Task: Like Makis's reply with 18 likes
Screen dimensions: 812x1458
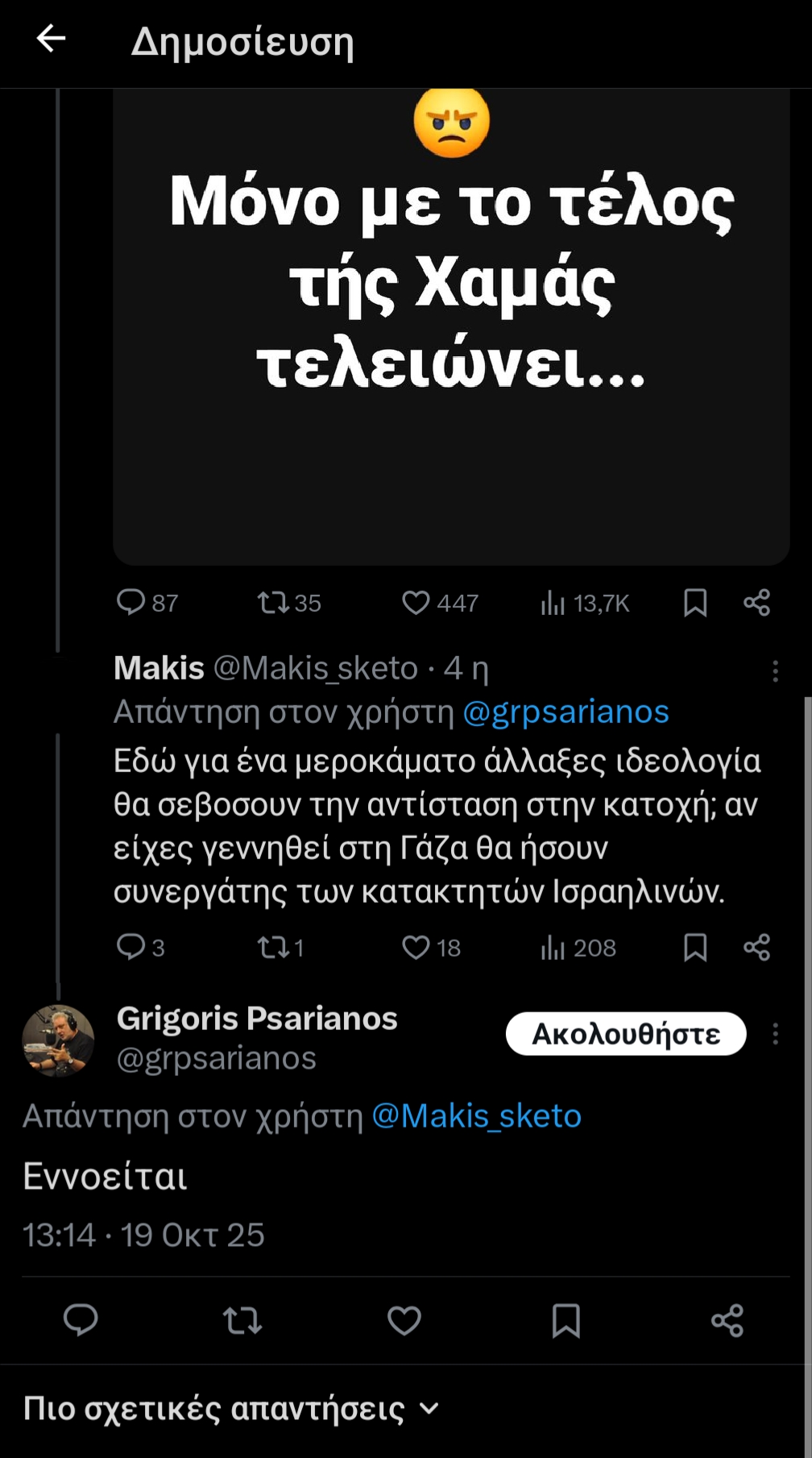Action: click(416, 947)
